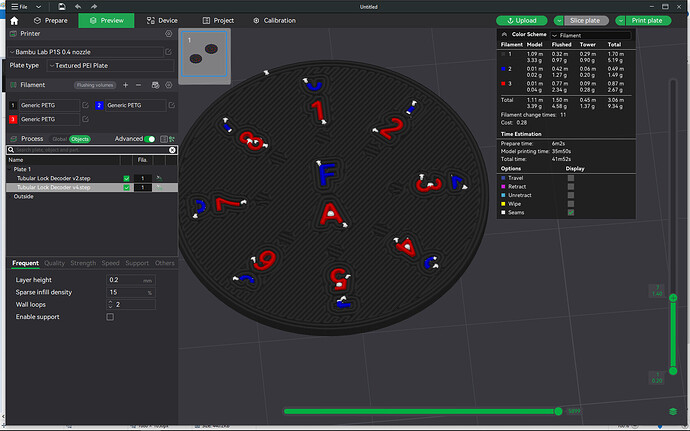Open the Plate type dropdown

111,66
